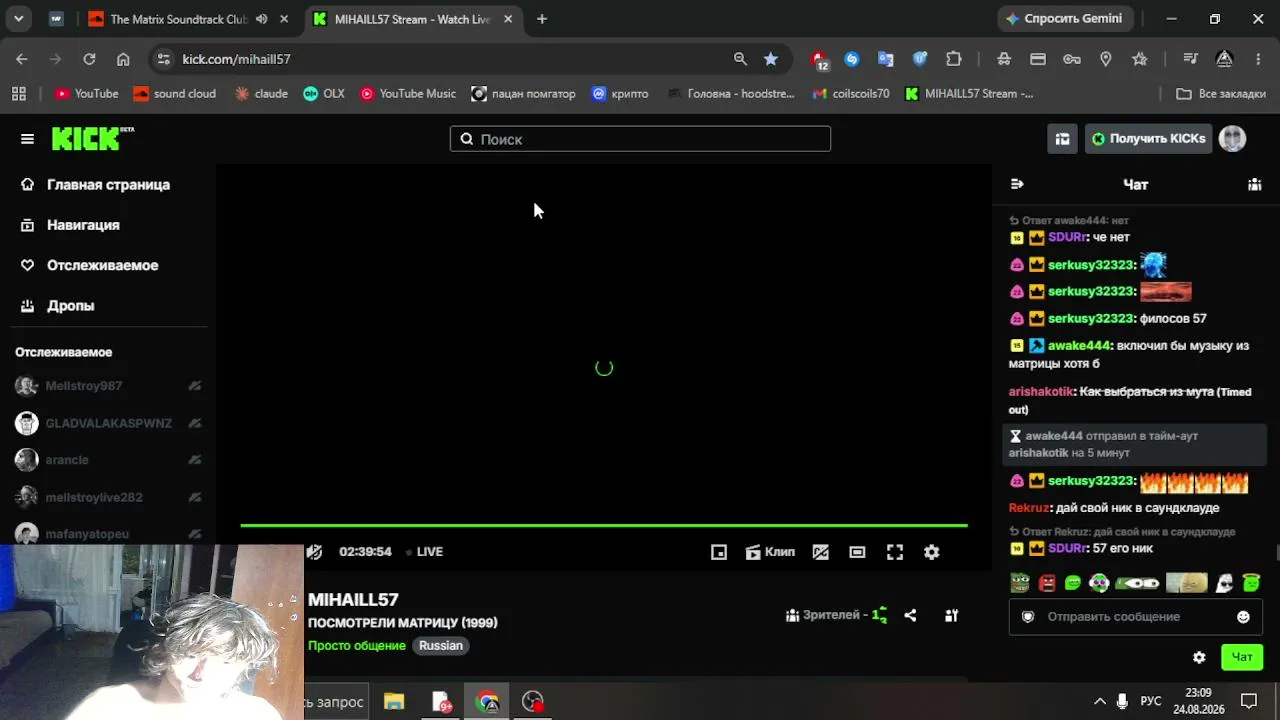Go to browser home page
Screen dimensions: 1280x720
pyautogui.click(x=123, y=59)
